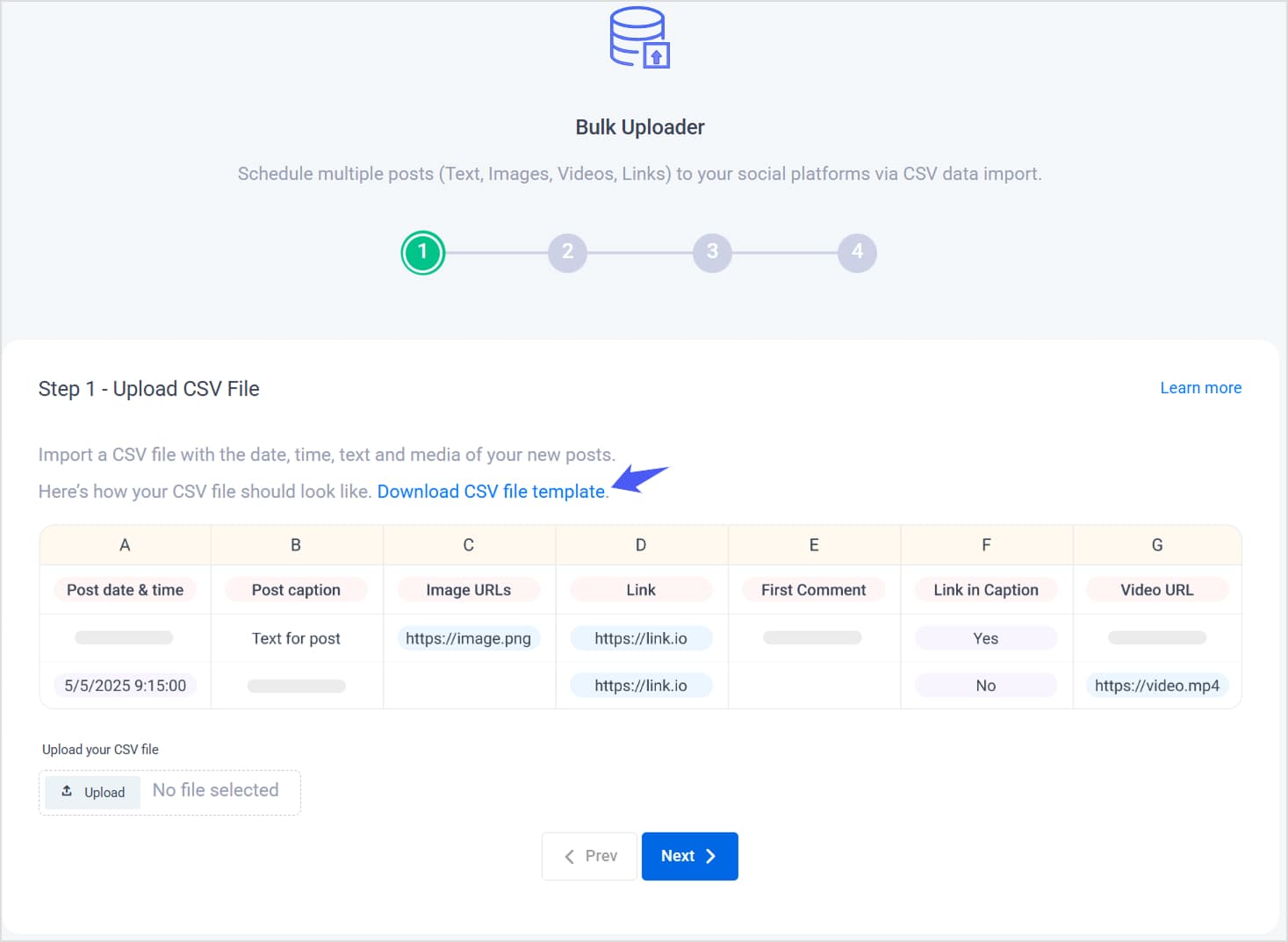Screen dimensions: 1288x942
Task: Go back with the Prev button
Action: 589,856
